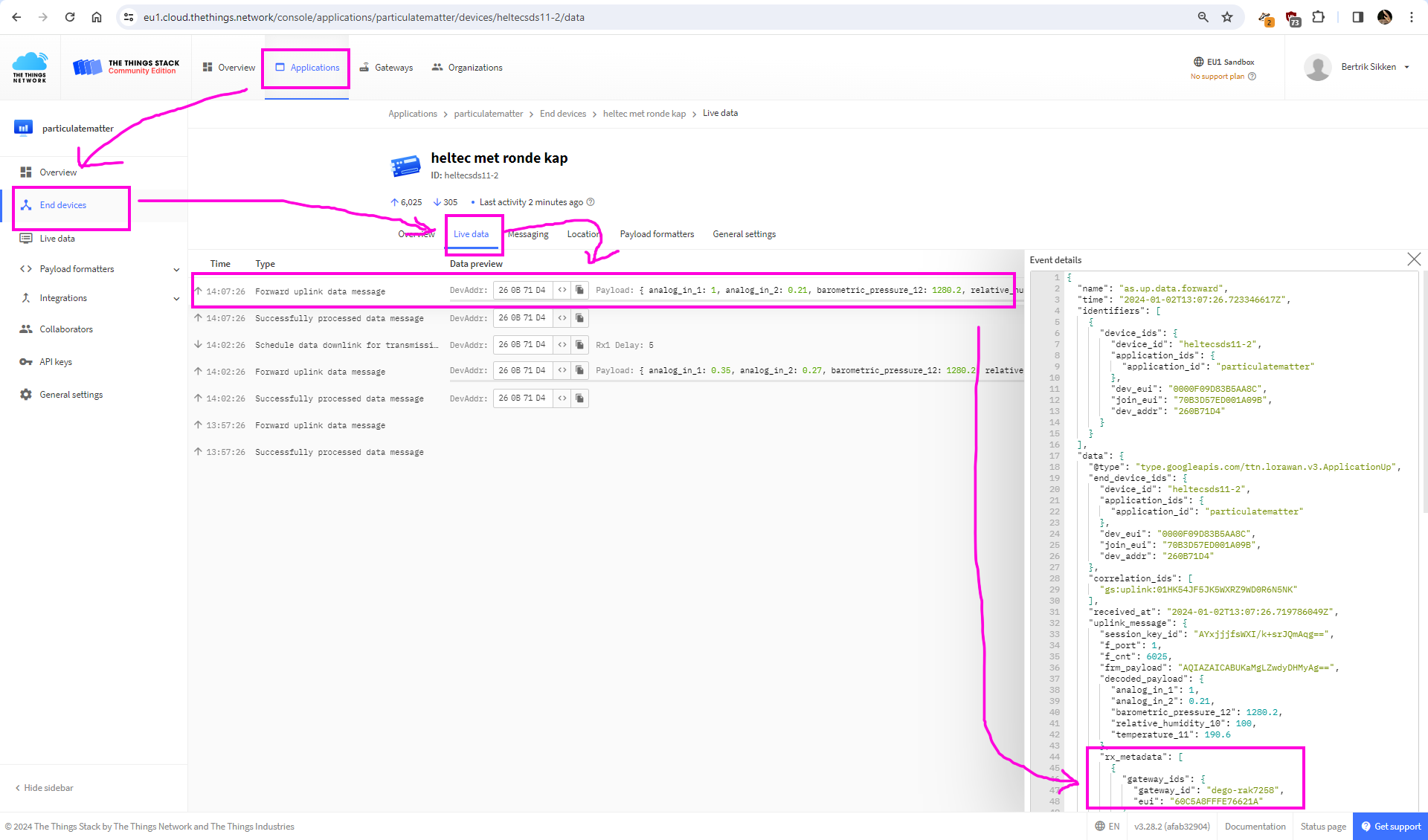Click heltec met ronde kap breadcrumb
The width and height of the screenshot is (1428, 840).
click(644, 114)
